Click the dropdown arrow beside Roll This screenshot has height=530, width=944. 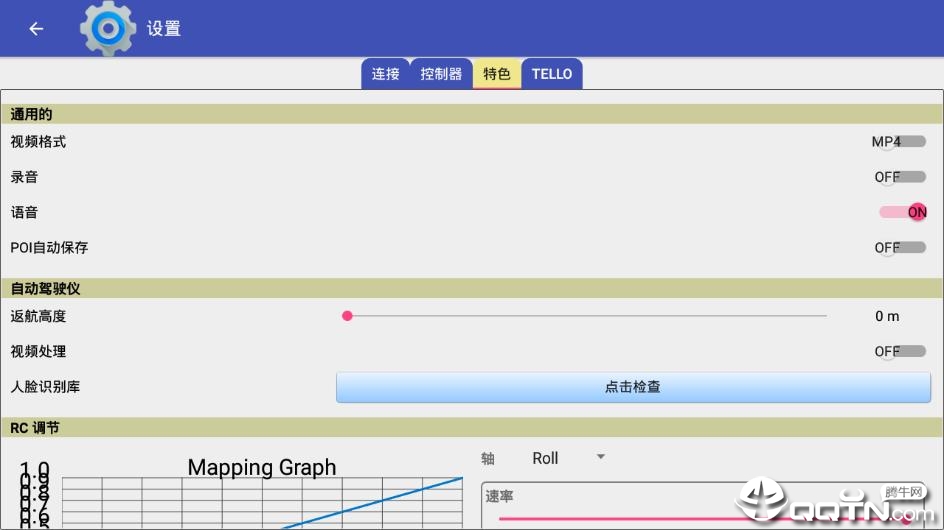[601, 457]
